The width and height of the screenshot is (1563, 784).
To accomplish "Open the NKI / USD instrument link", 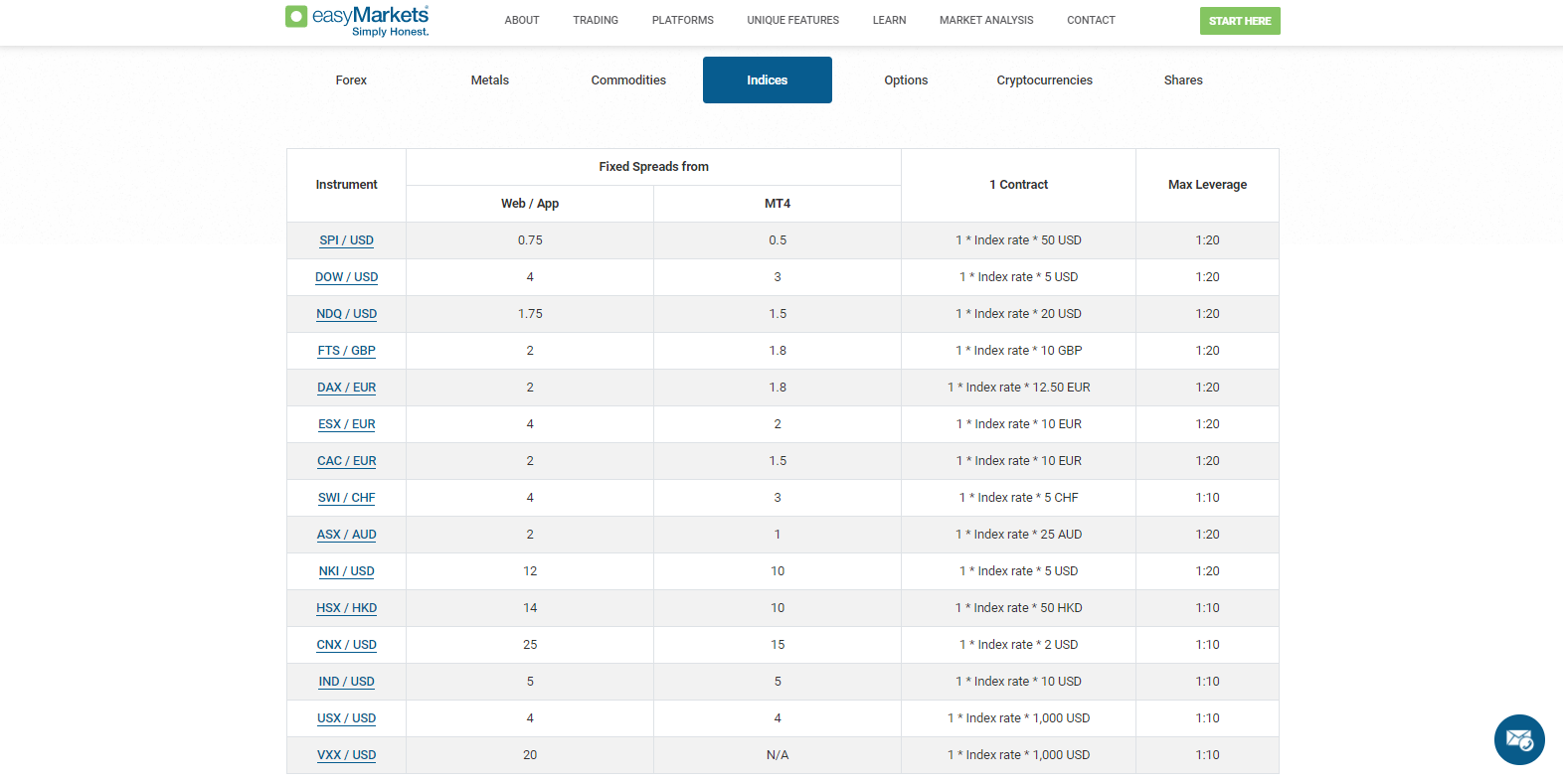I will [346, 571].
